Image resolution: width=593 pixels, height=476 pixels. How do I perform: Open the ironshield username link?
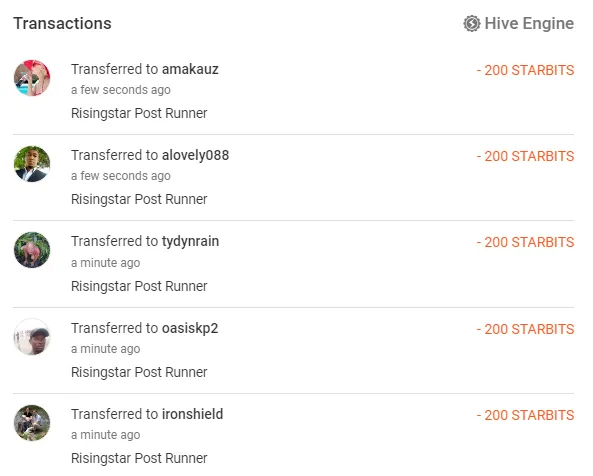click(192, 414)
